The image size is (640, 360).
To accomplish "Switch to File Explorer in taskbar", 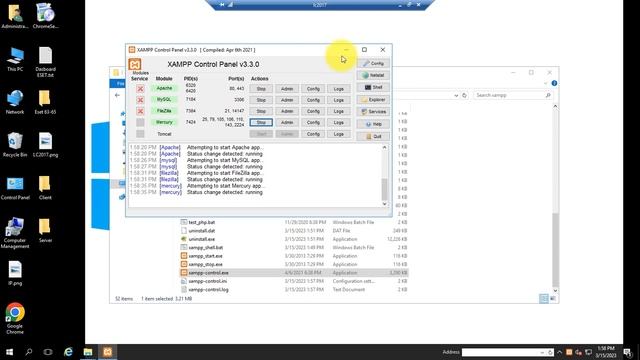I will [x=88, y=352].
